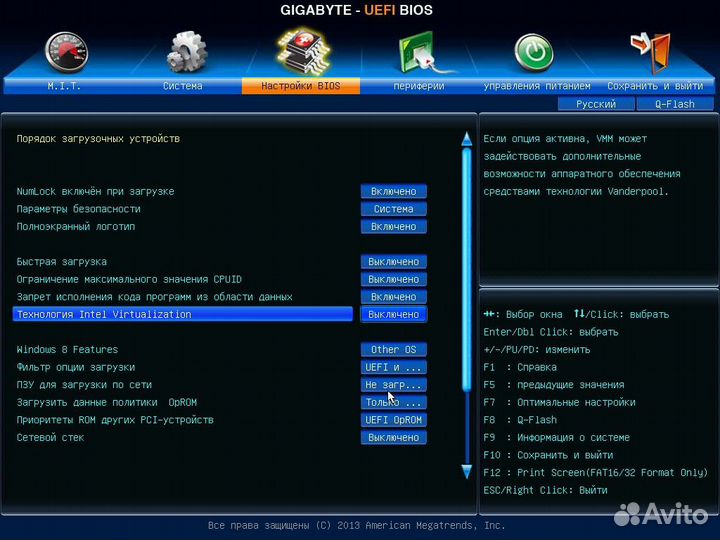Open the Security parameters value dropdown
Viewport: 720px width, 540px height.
(x=393, y=209)
